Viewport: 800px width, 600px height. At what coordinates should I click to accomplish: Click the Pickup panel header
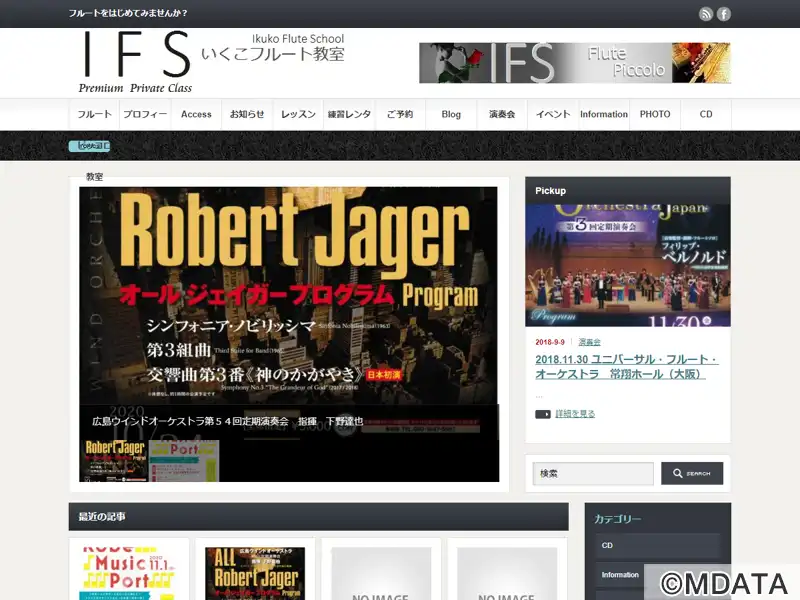point(628,190)
